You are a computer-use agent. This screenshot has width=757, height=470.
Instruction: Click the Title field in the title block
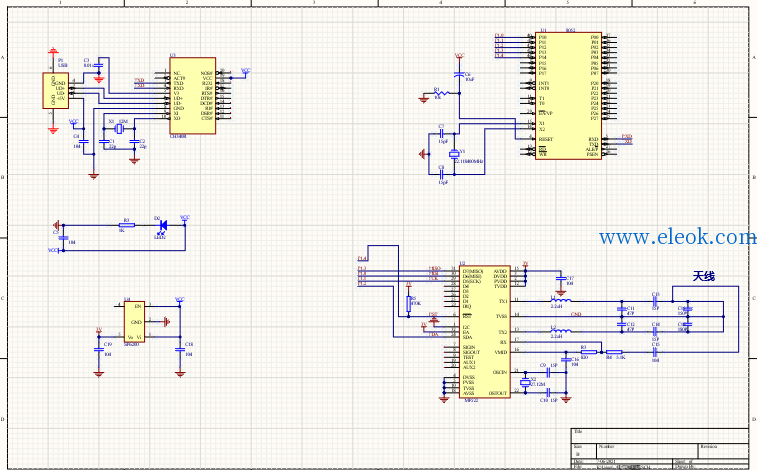tap(660, 436)
